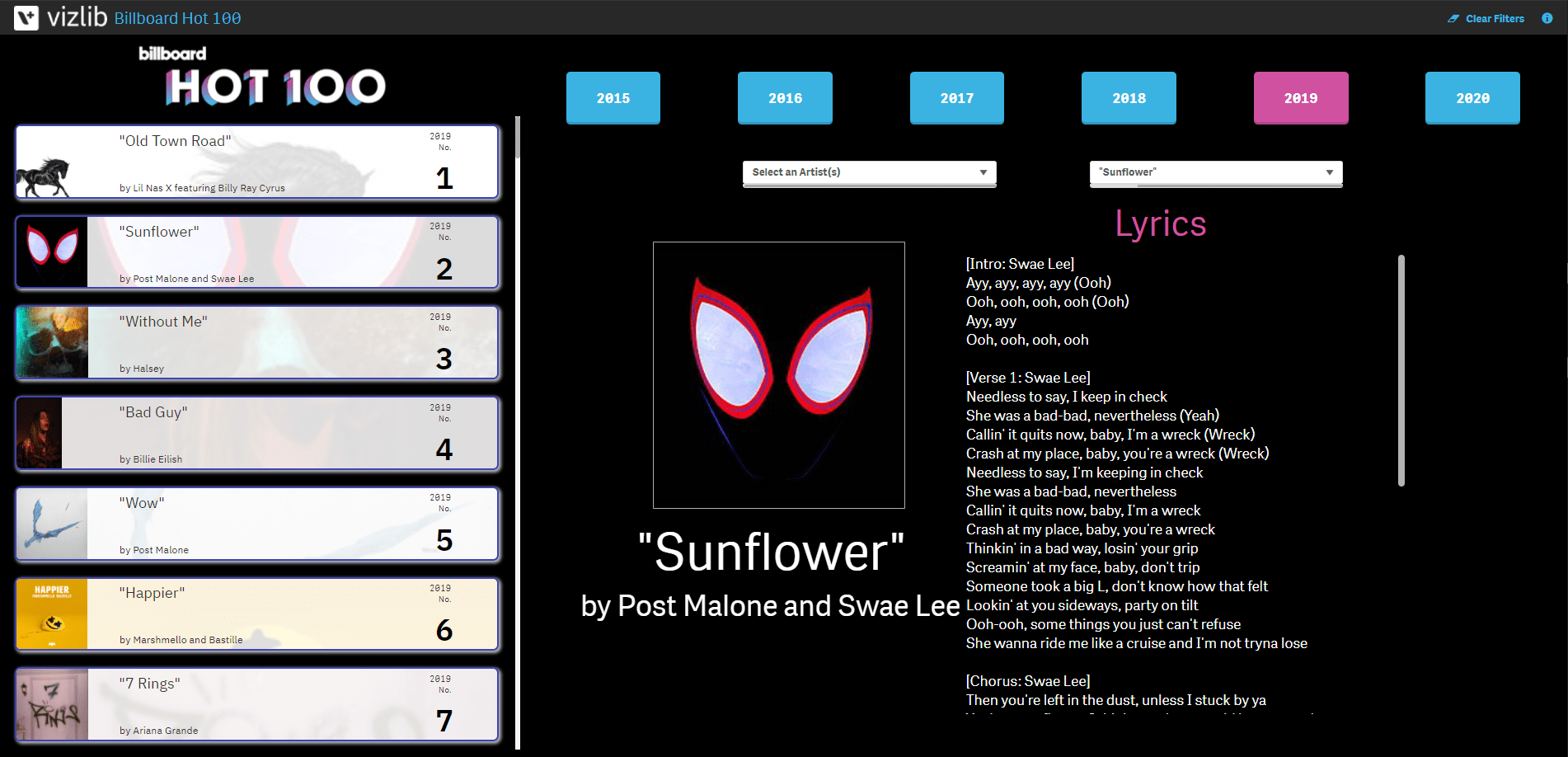This screenshot has width=1568, height=757.
Task: Click the Happier album thumbnail
Action: [x=52, y=614]
